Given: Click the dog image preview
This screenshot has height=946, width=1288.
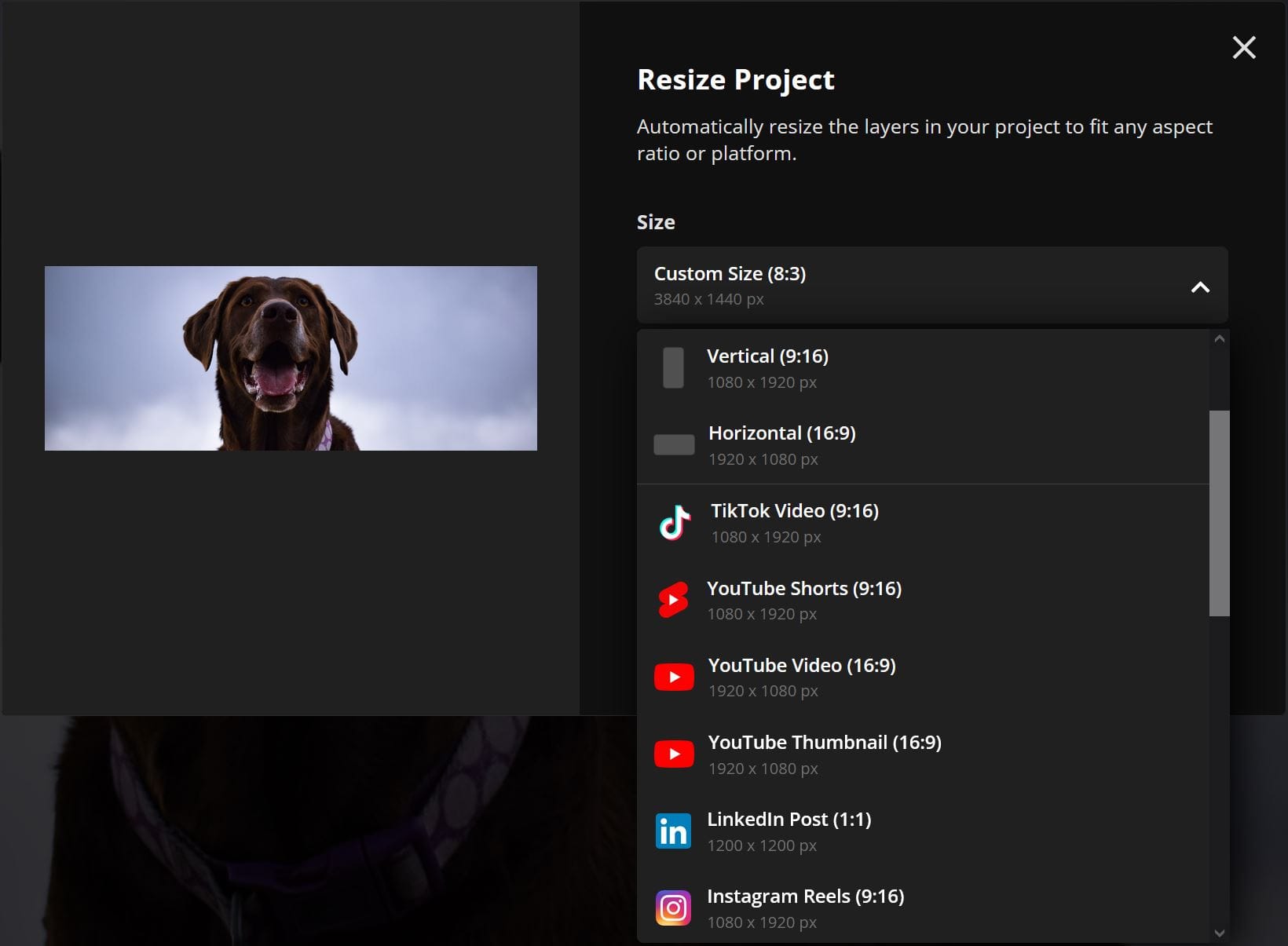Looking at the screenshot, I should 290,358.
